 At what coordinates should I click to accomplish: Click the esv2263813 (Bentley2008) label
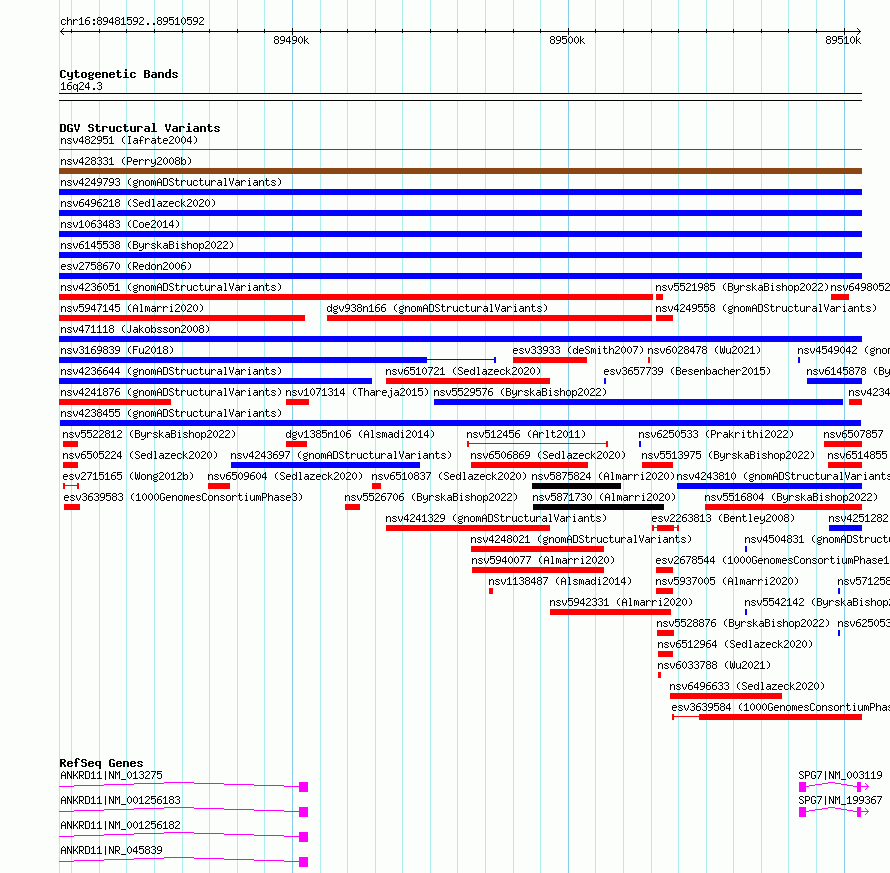click(x=723, y=518)
